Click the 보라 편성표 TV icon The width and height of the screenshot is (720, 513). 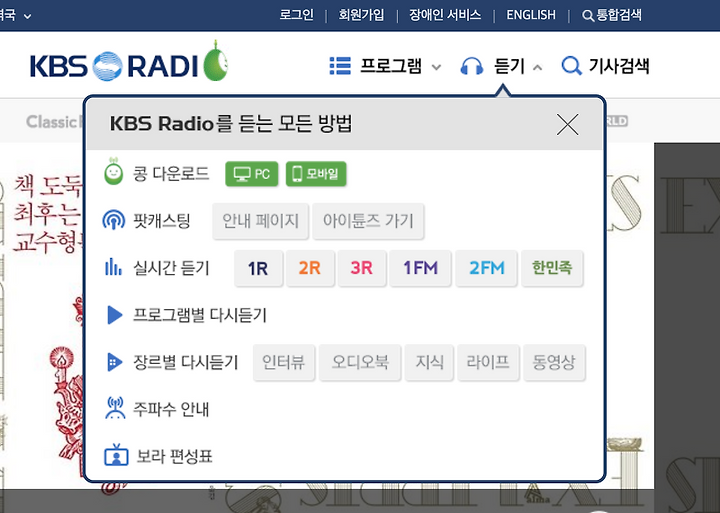tap(116, 455)
